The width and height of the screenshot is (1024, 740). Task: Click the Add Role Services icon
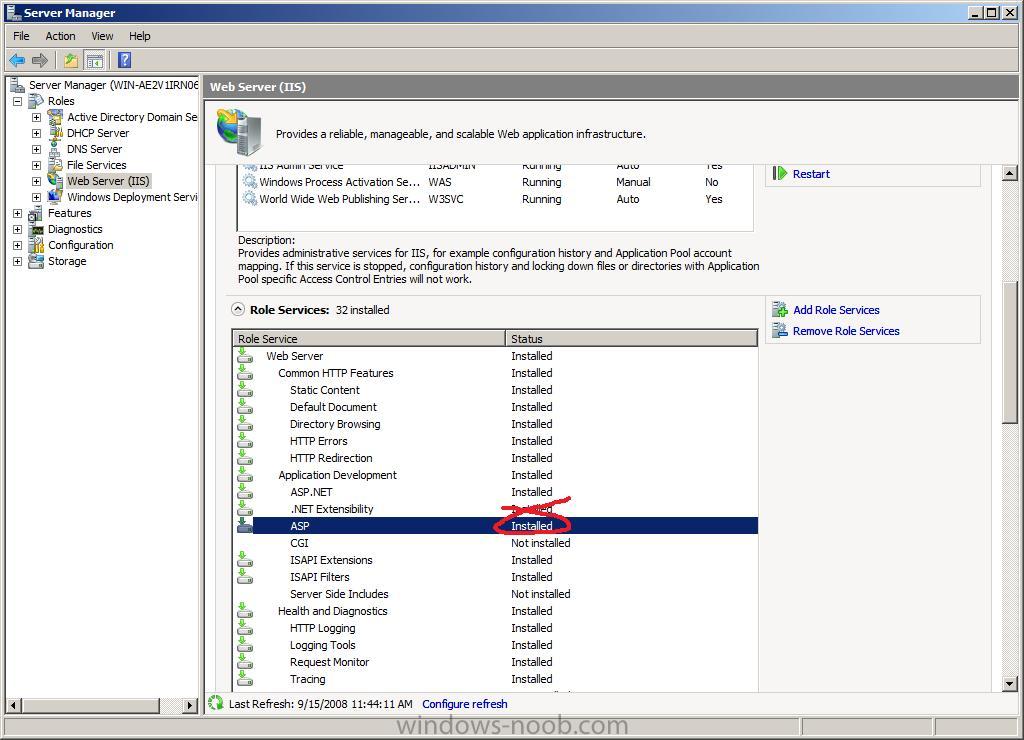coord(780,310)
